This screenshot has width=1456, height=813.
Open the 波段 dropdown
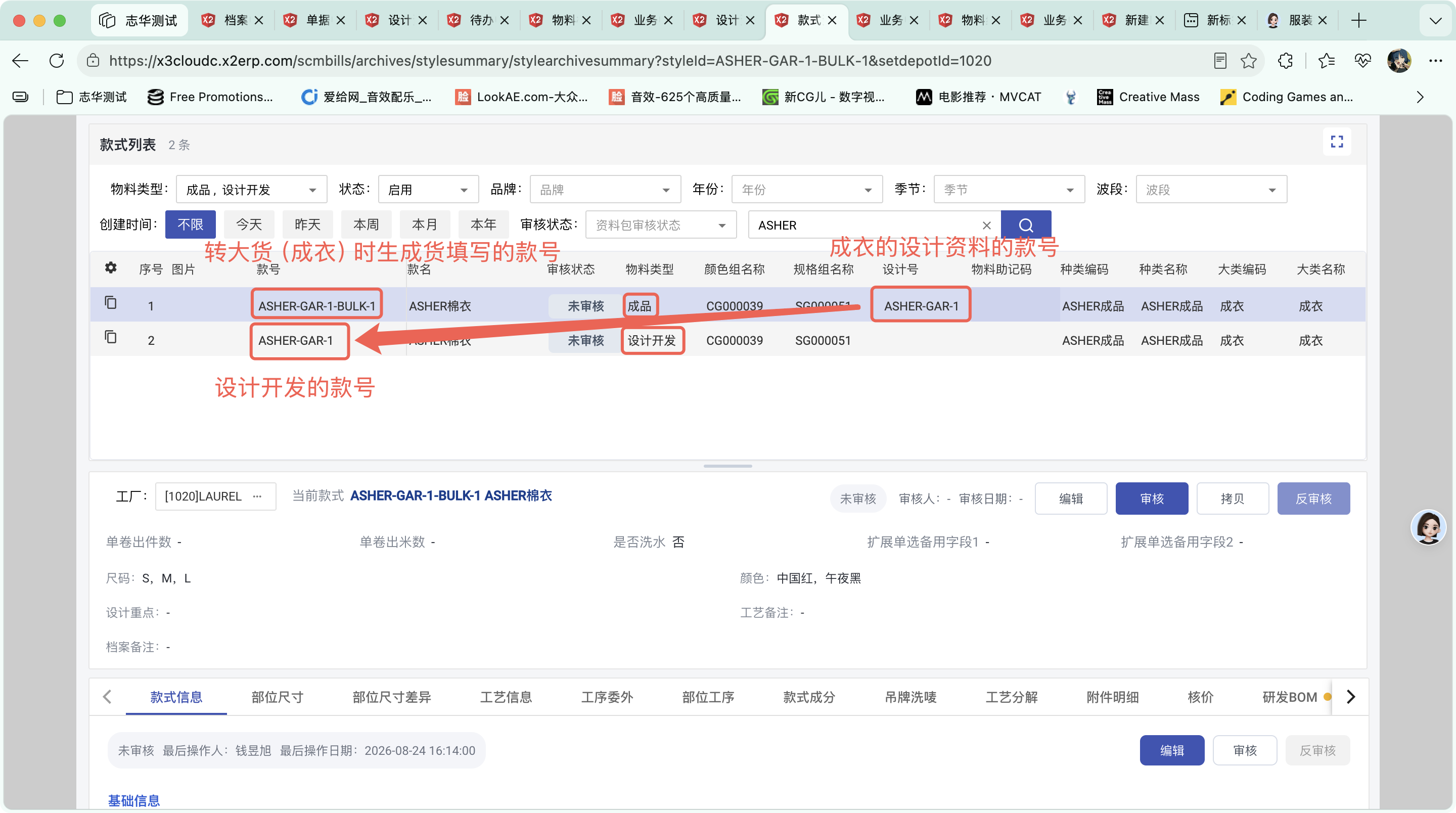click(x=1212, y=190)
